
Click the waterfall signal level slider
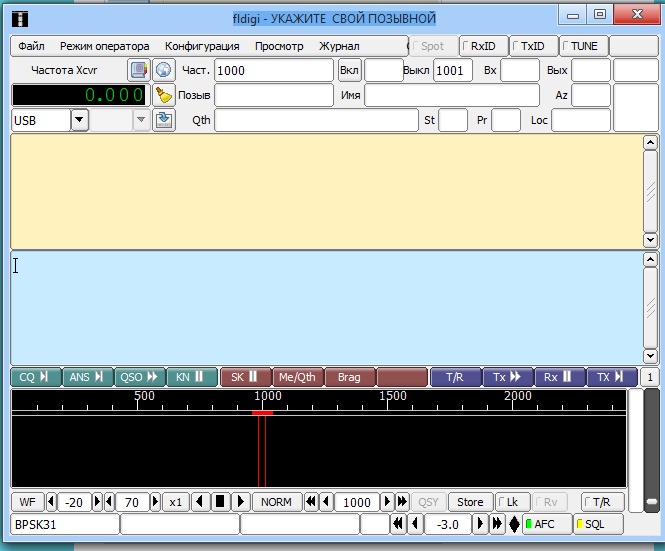point(651,500)
